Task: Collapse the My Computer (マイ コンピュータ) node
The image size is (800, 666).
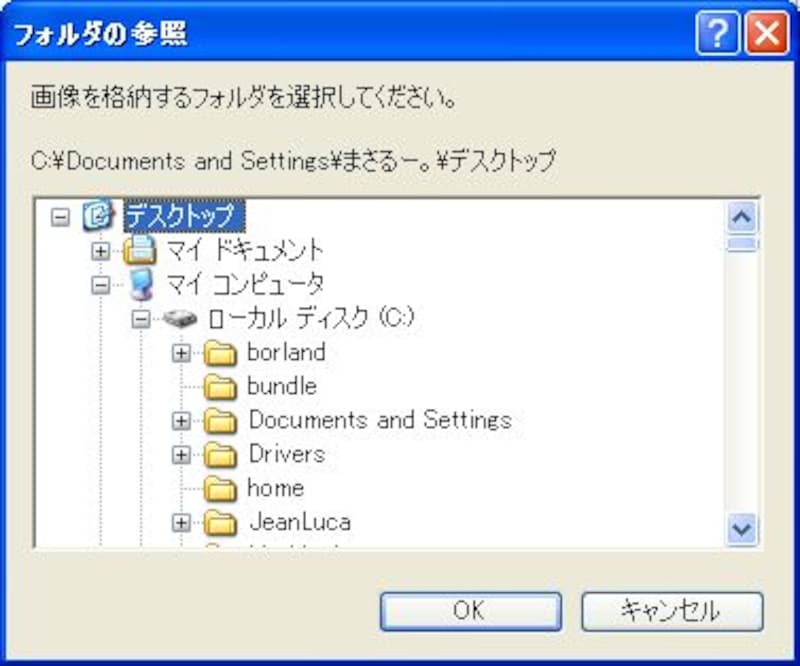Action: [x=101, y=284]
